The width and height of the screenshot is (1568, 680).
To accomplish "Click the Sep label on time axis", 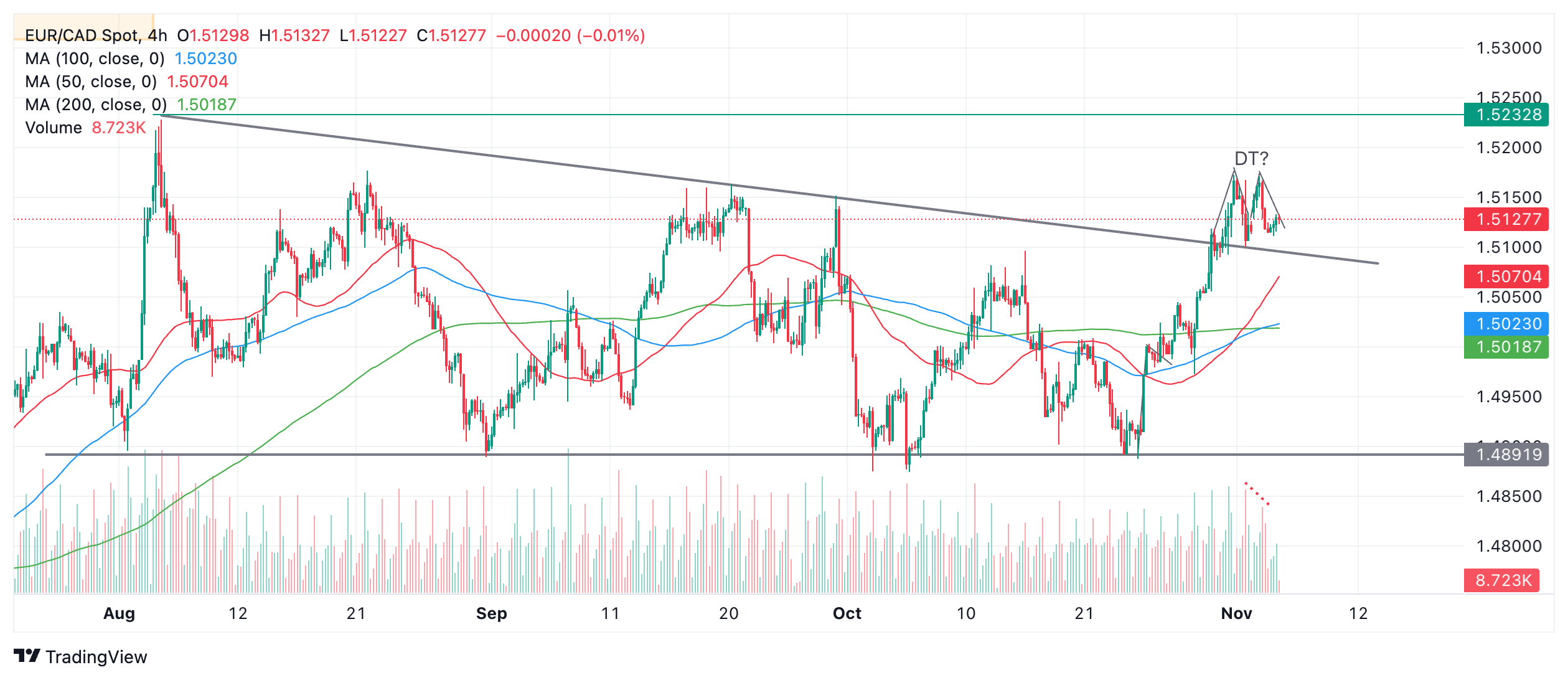I will [x=491, y=613].
